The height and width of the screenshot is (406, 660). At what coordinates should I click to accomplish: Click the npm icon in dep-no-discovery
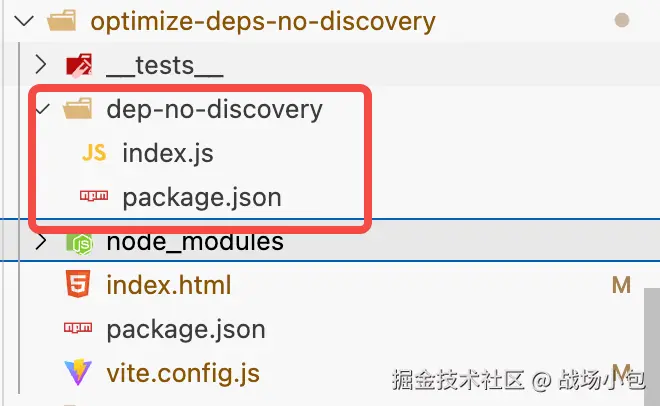[x=94, y=197]
